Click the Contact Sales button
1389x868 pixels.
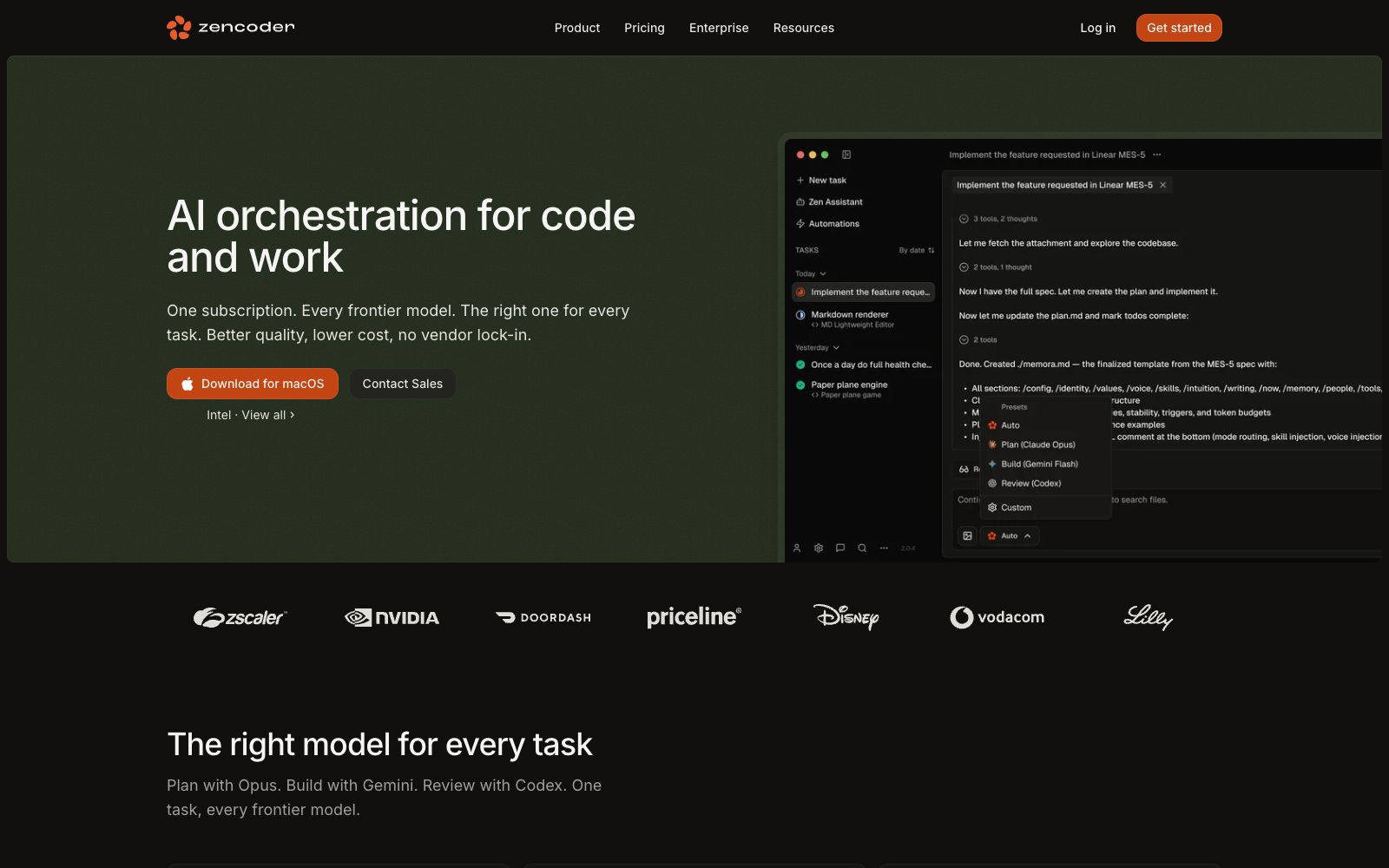(x=403, y=384)
